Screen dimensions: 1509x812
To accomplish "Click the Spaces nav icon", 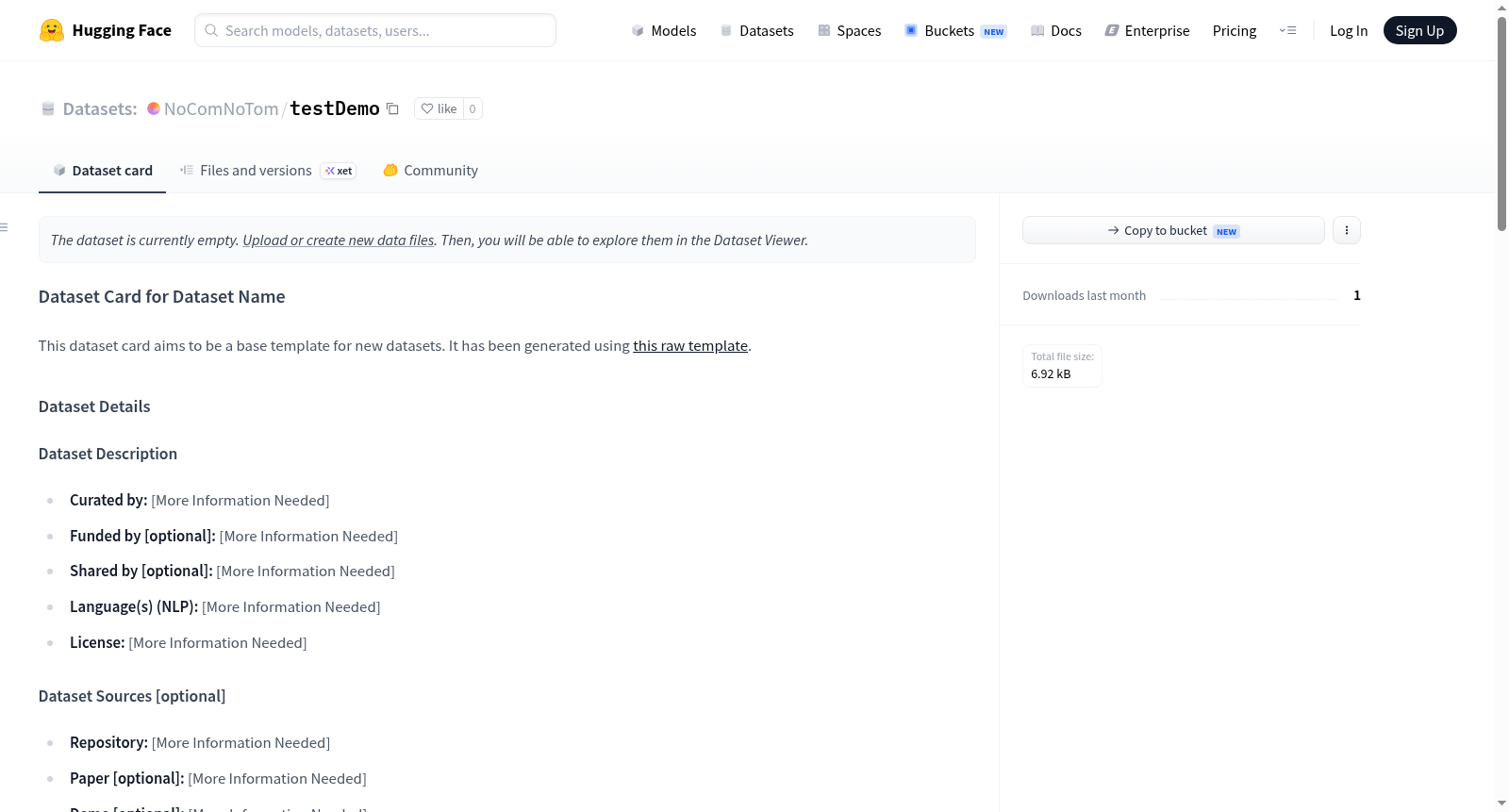I will click(824, 30).
